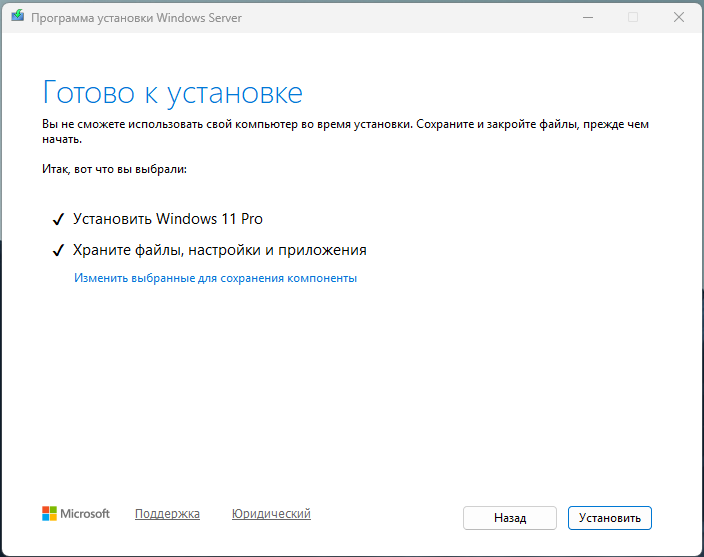Screen dimensions: 704x557
Task: Click the Готово к установке heading
Action: tap(172, 94)
